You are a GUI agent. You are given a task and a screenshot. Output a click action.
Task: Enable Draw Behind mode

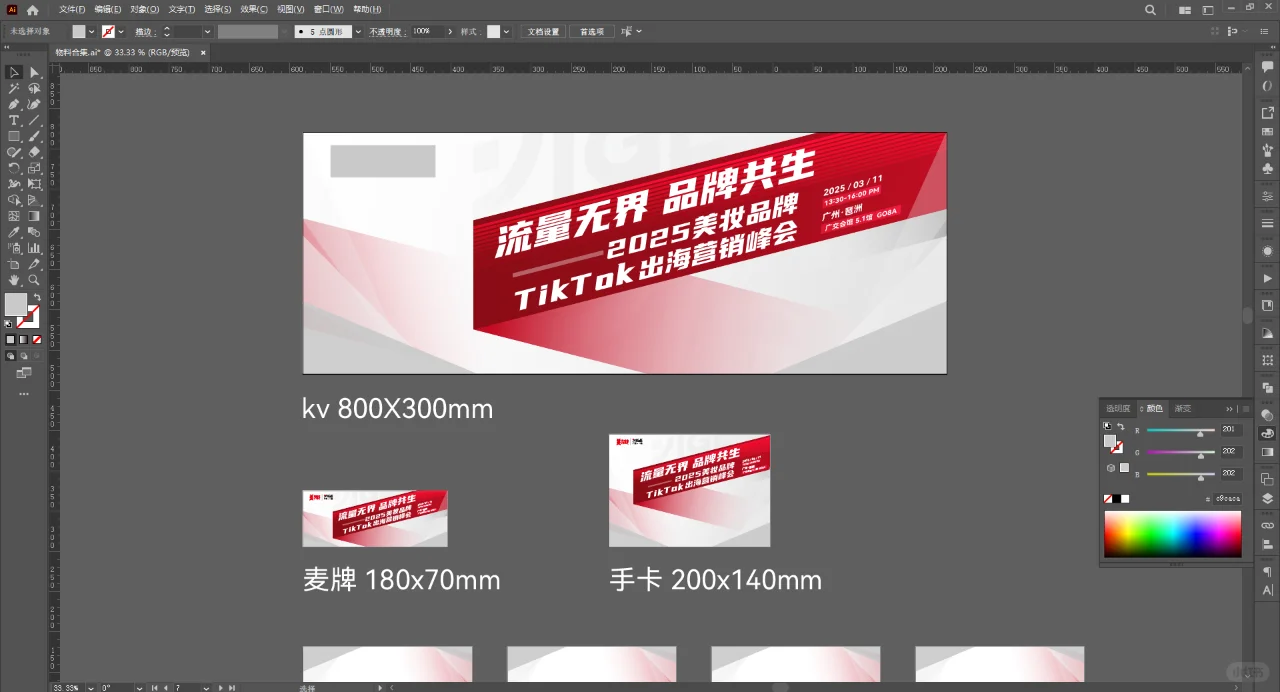23,355
